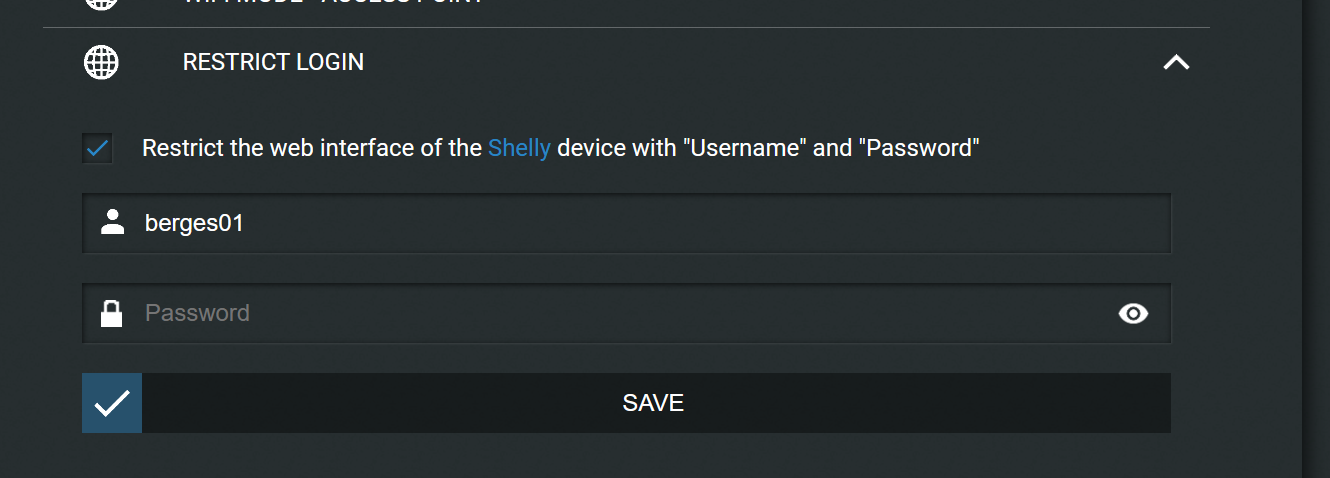
Task: Focus the empty Password input field
Action: [x=626, y=313]
